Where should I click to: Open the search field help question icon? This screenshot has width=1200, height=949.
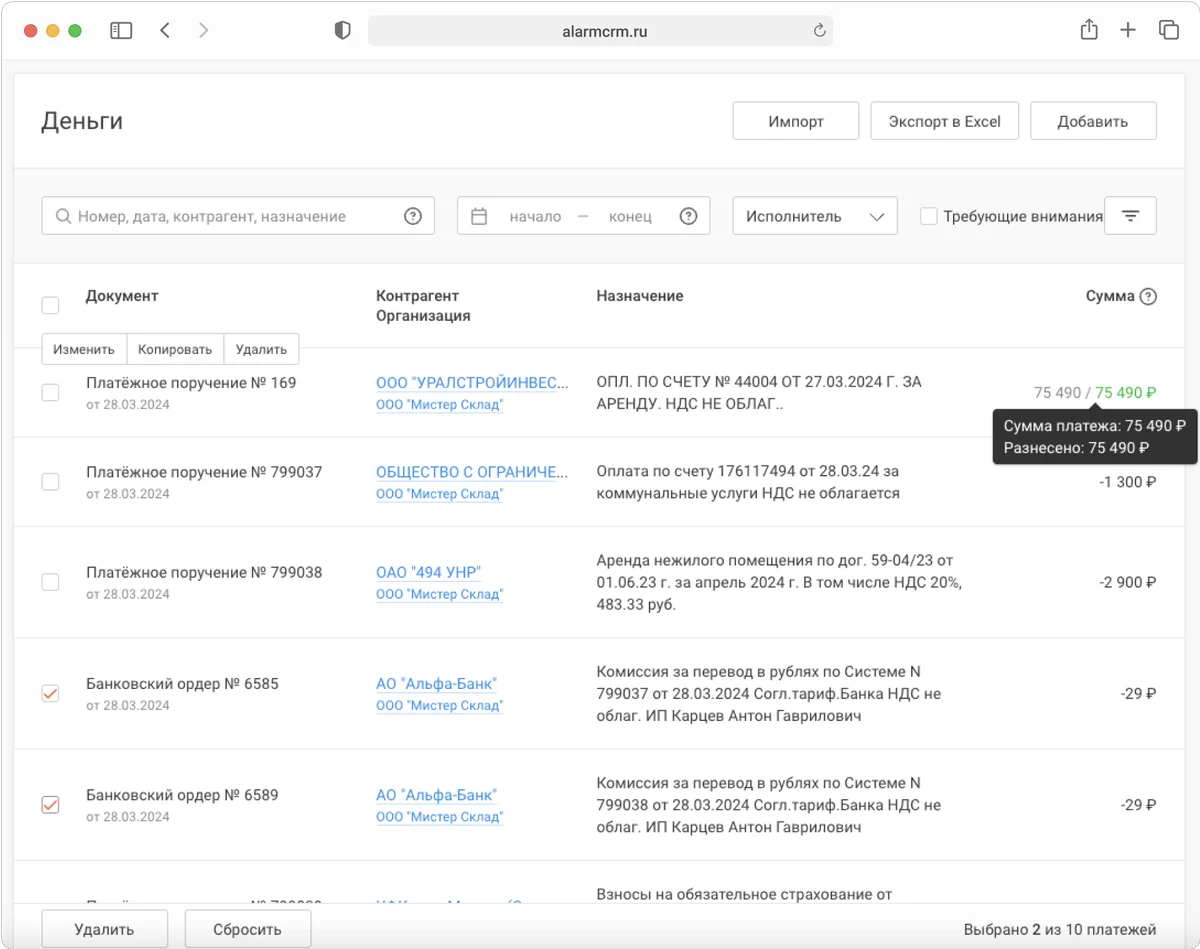point(413,216)
